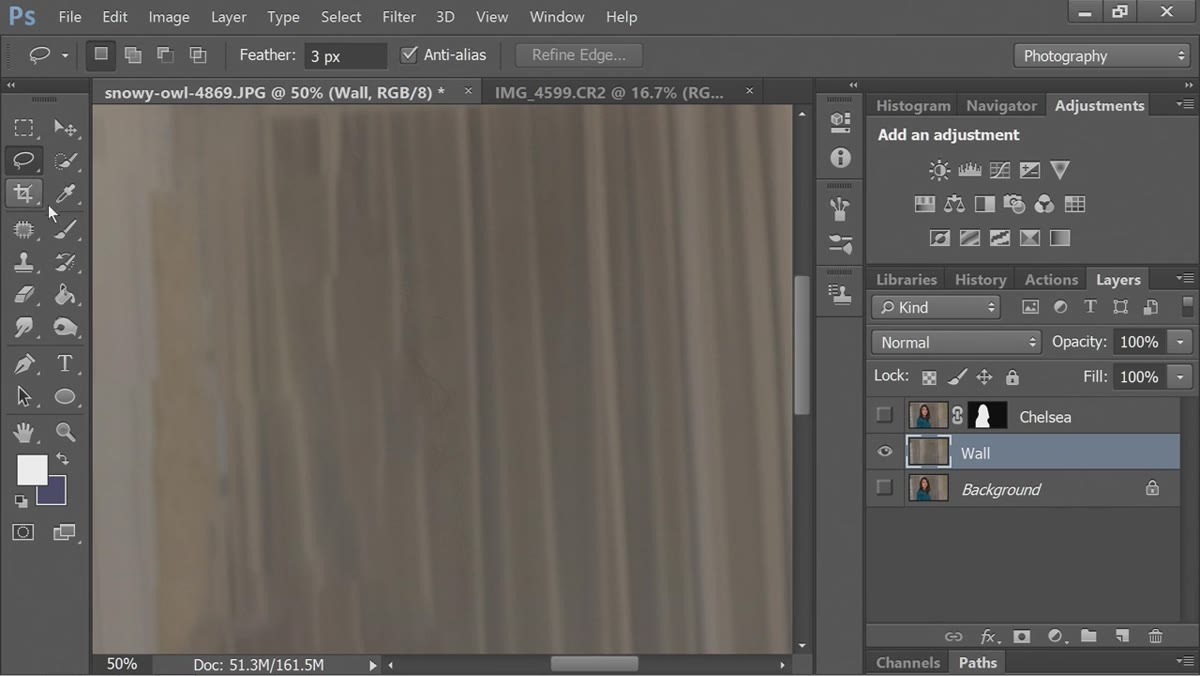This screenshot has height=676, width=1200.
Task: Toggle the Anti-alias checkbox
Action: coord(408,55)
